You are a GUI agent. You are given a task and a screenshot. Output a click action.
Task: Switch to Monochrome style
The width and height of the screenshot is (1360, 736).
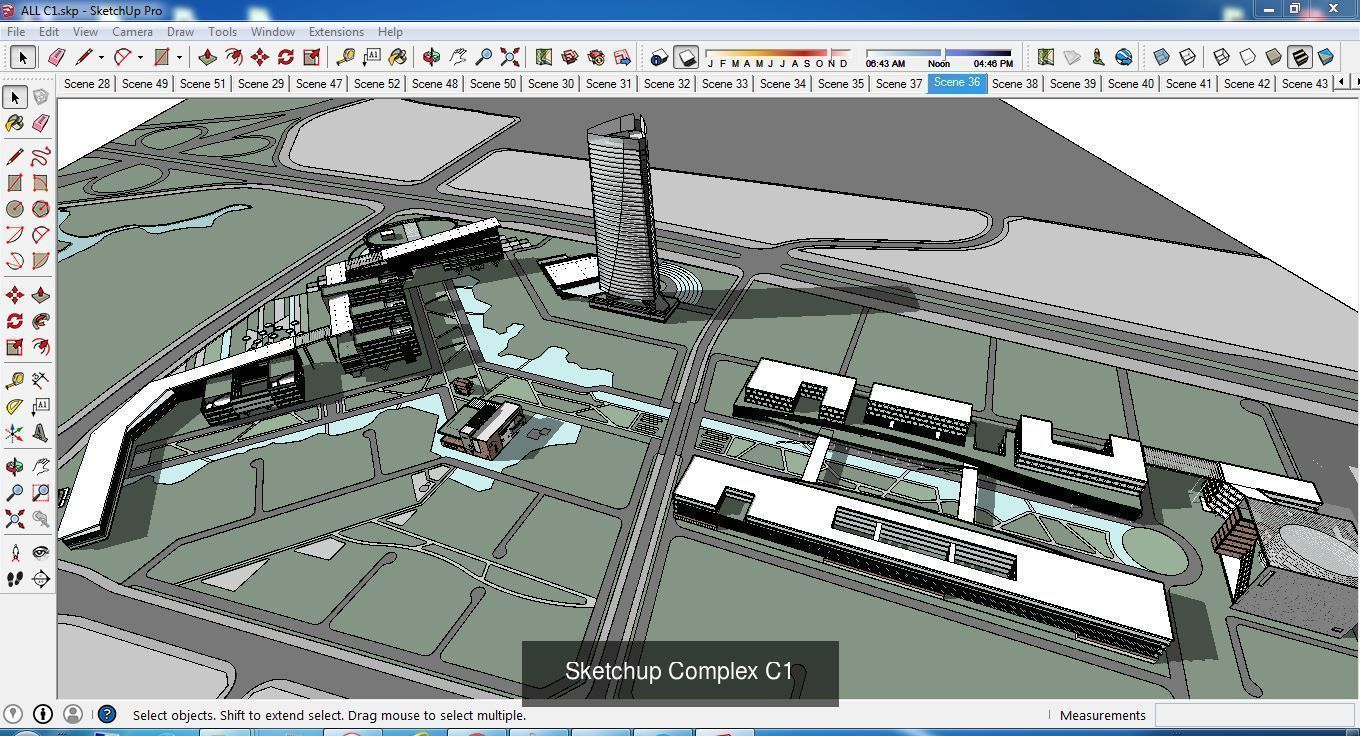pyautogui.click(x=1326, y=57)
